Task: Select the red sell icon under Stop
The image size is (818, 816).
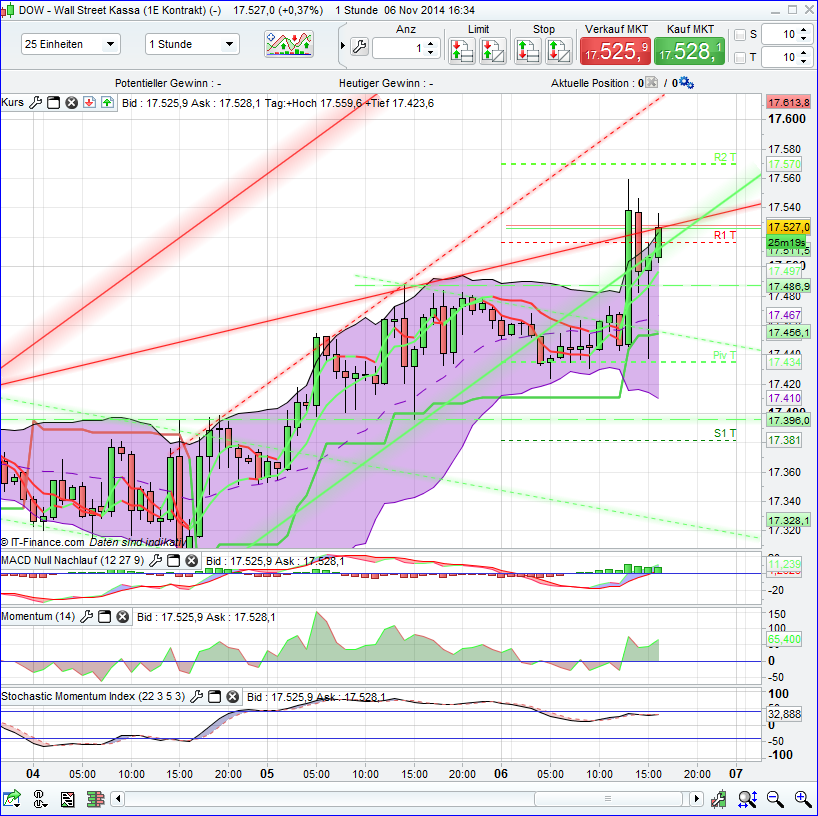Action: pyautogui.click(x=528, y=49)
